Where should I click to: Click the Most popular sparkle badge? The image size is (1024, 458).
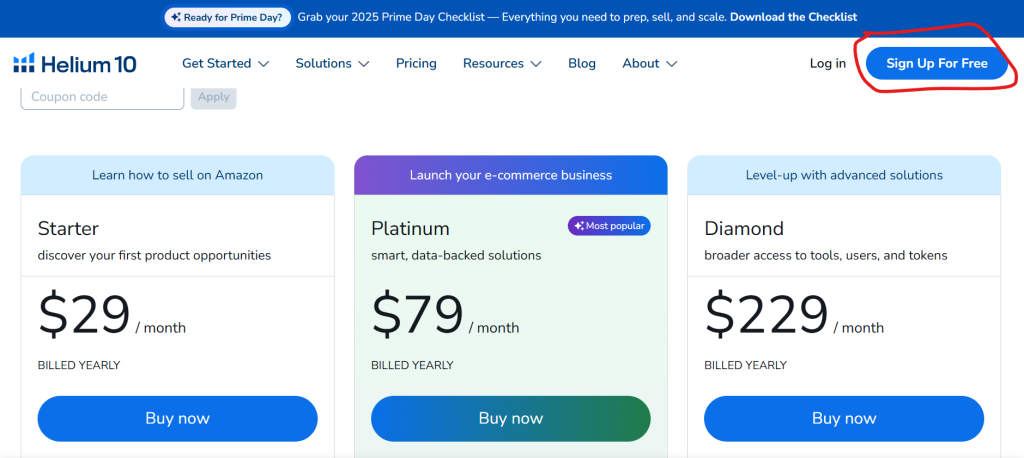pyautogui.click(x=609, y=226)
